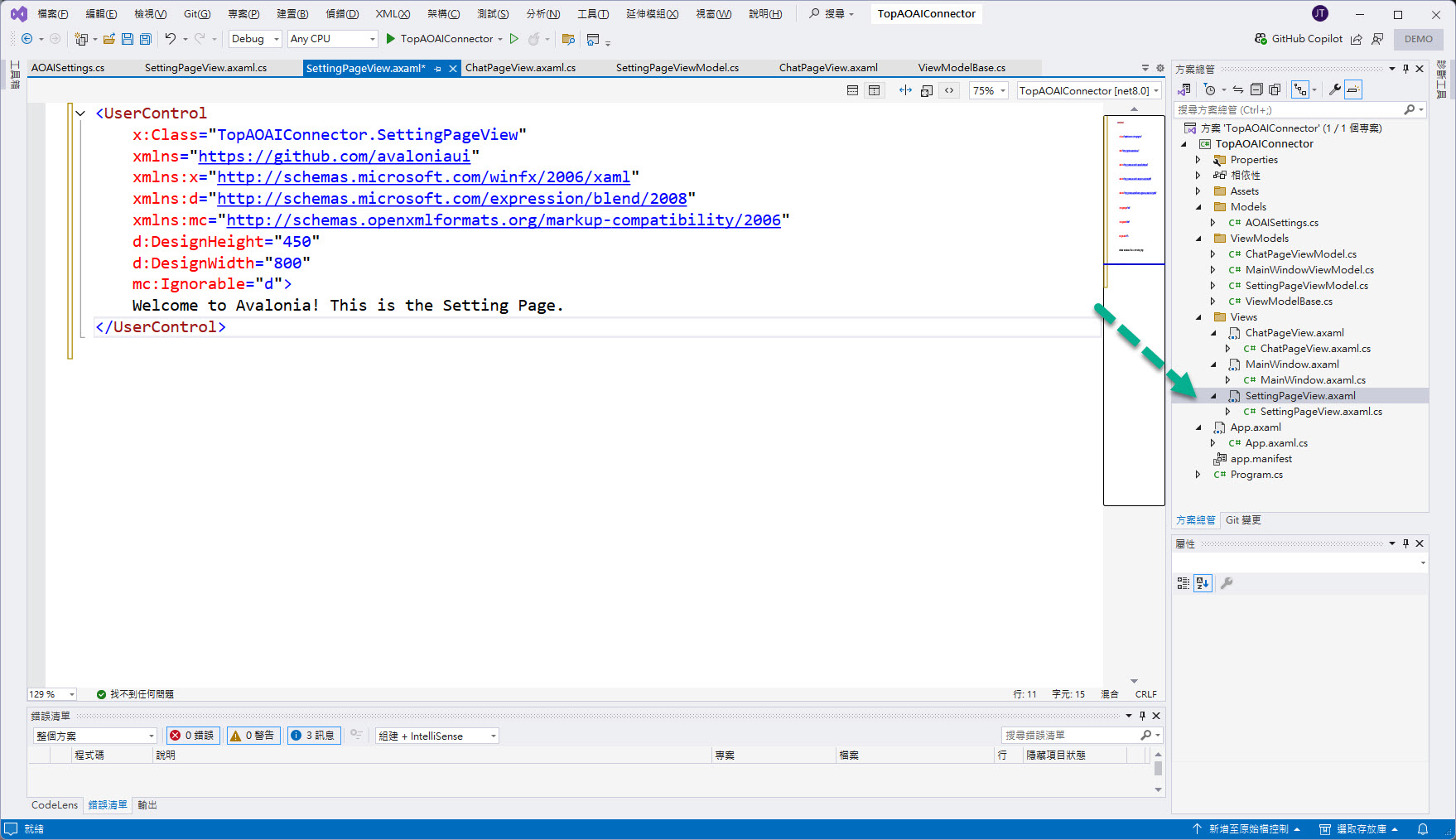Switch Solution Explorer to solution/folder view icon

click(1185, 89)
